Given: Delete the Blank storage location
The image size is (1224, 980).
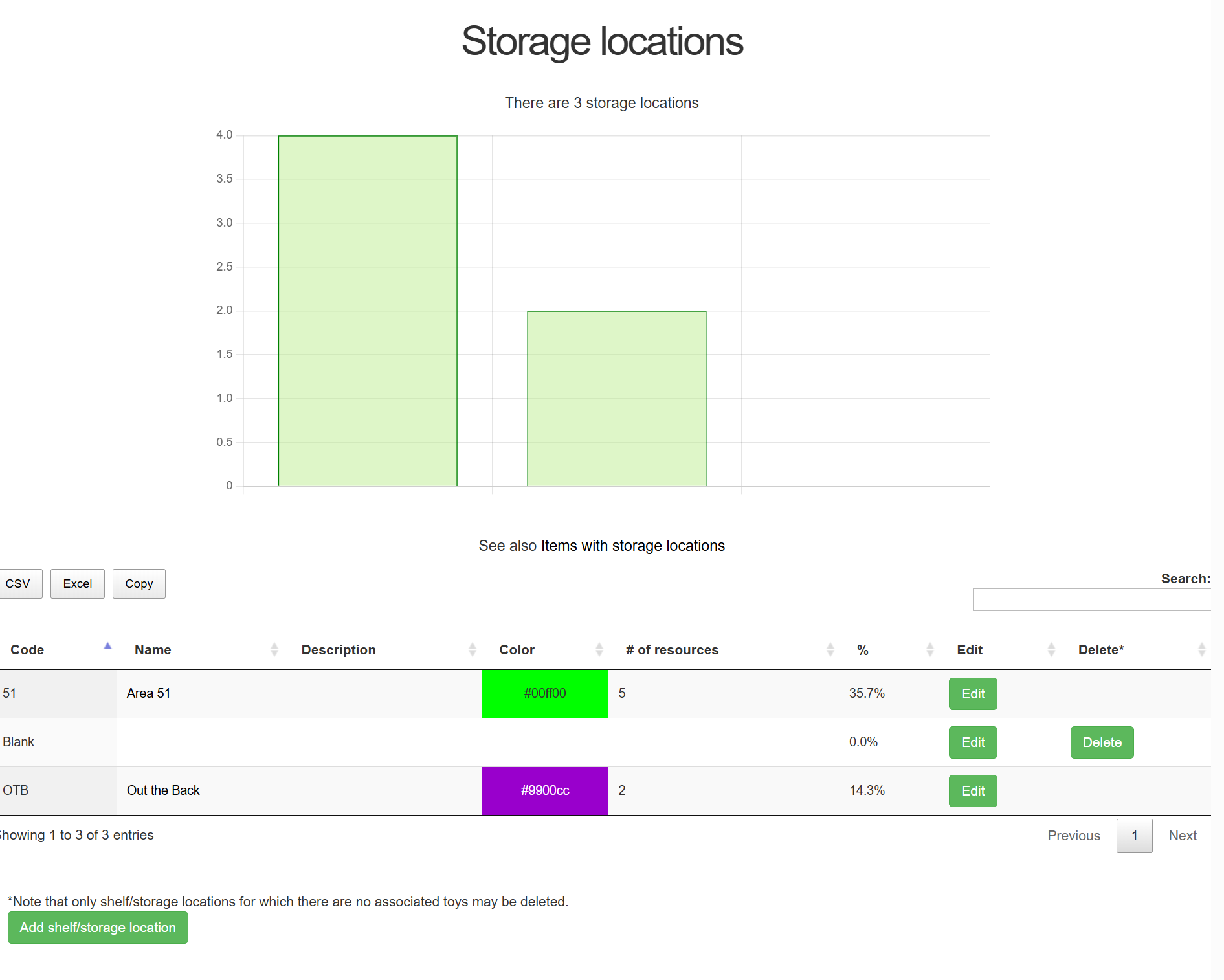Looking at the screenshot, I should (x=1102, y=742).
